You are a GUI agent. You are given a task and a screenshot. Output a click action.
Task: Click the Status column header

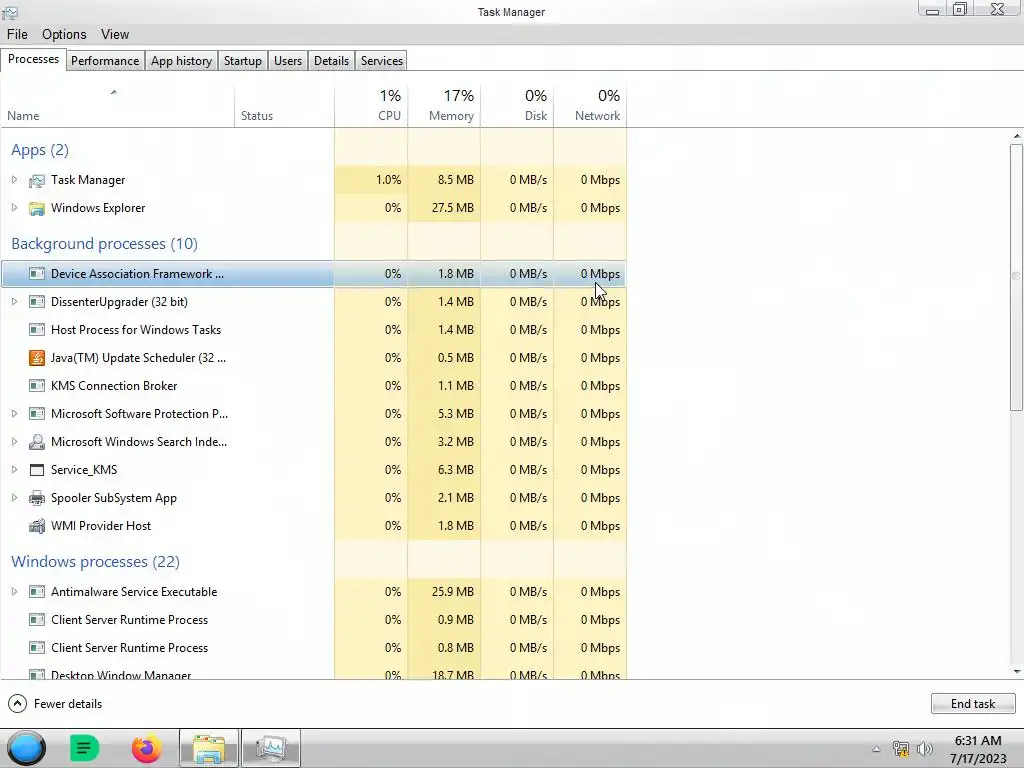[284, 105]
